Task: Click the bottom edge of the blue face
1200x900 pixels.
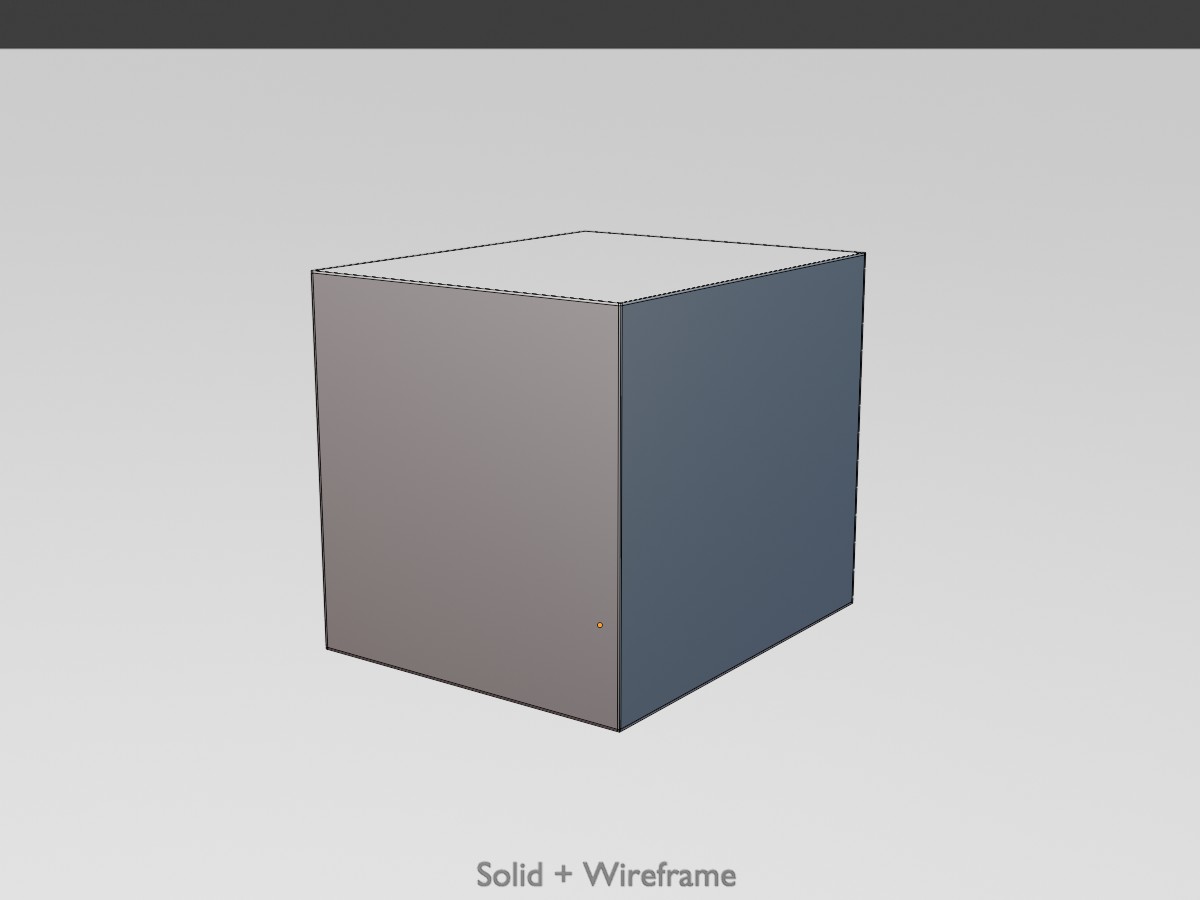Action: [736, 666]
